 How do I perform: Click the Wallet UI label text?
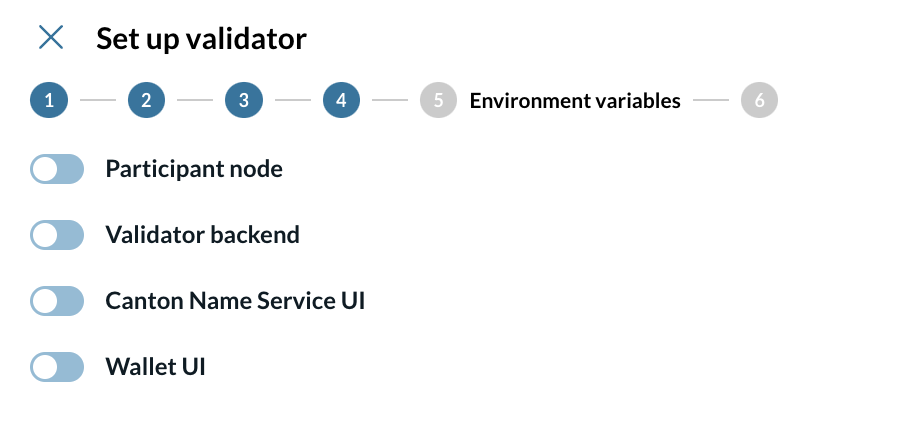point(155,367)
